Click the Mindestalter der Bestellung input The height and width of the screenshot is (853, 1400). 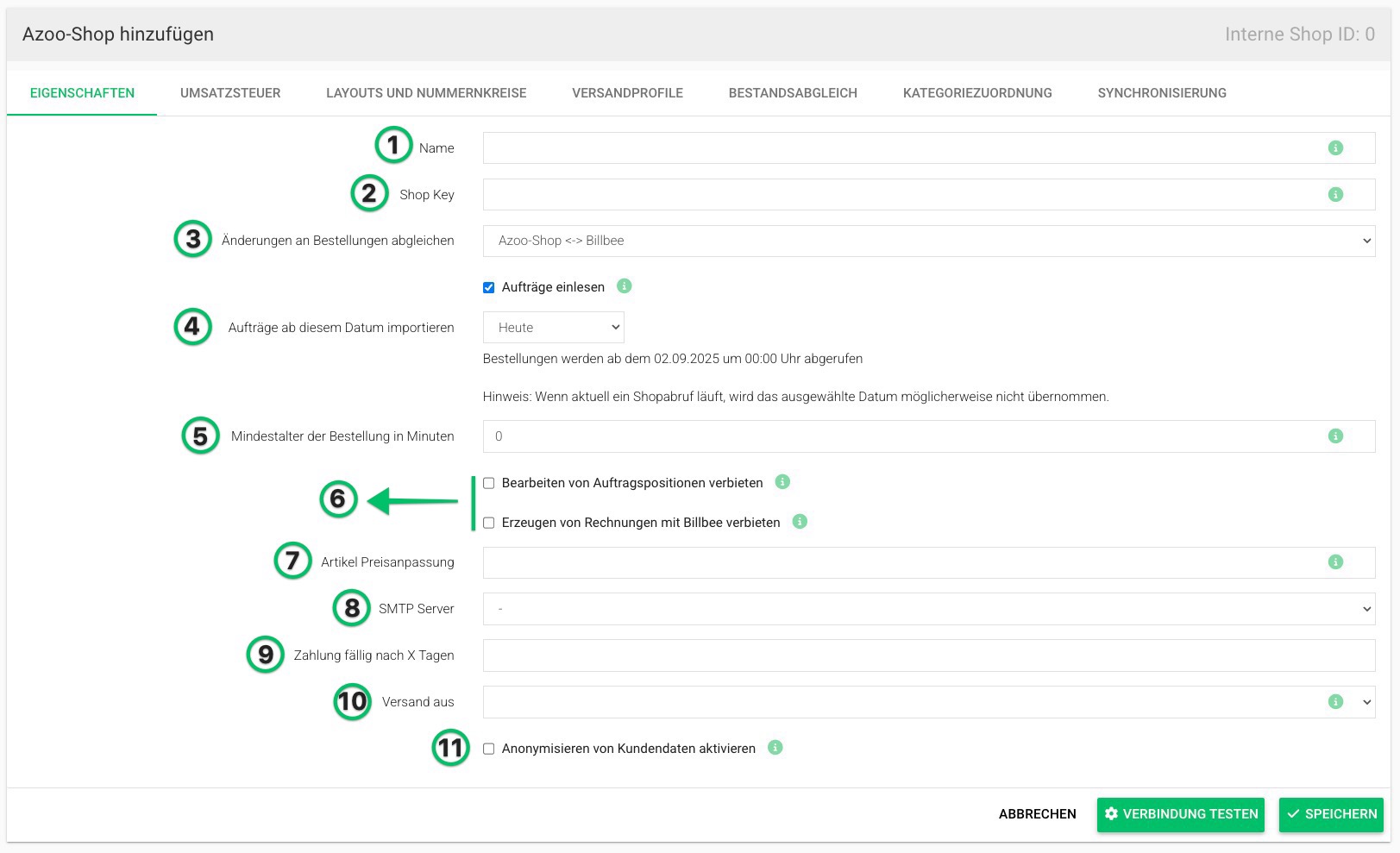click(x=929, y=436)
